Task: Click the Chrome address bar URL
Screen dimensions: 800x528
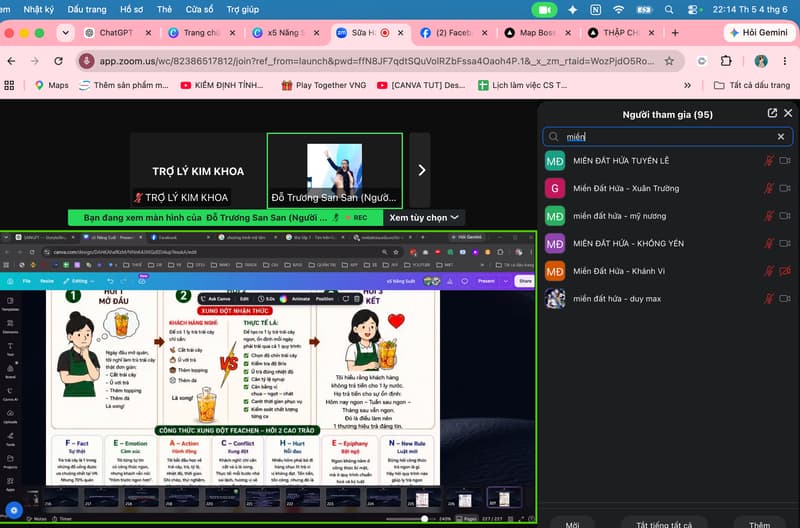Action: (x=377, y=61)
